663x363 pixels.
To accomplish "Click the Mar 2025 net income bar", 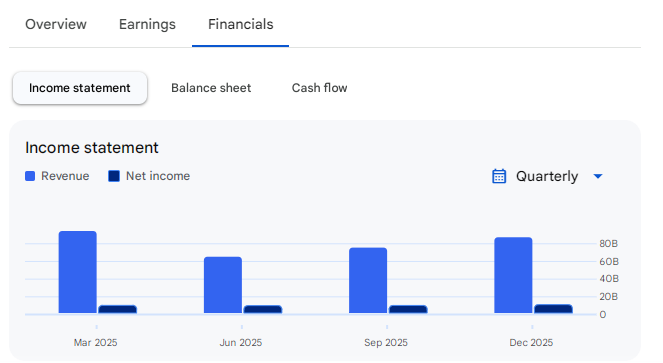I will (x=118, y=309).
